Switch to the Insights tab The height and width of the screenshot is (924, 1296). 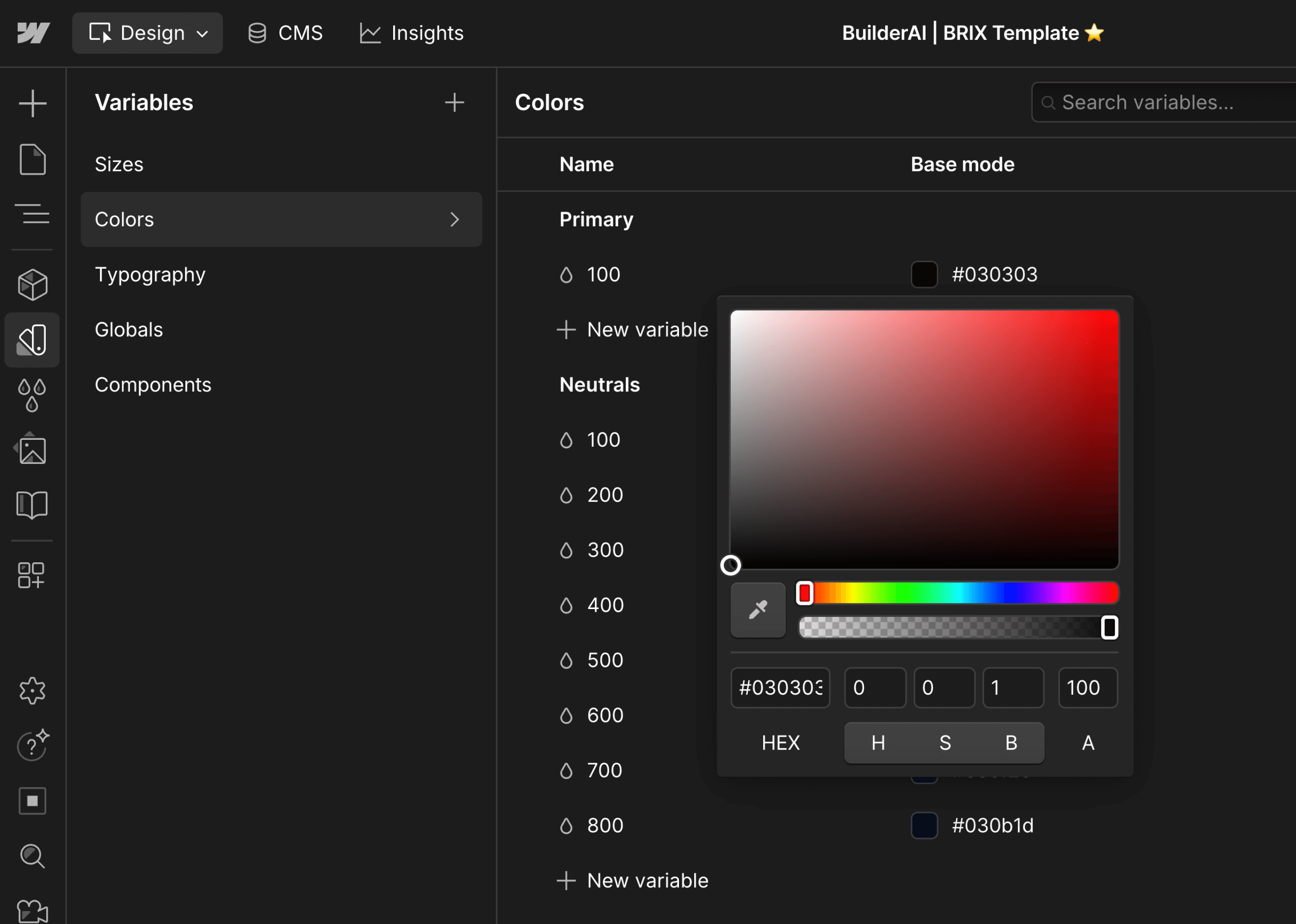(x=411, y=32)
